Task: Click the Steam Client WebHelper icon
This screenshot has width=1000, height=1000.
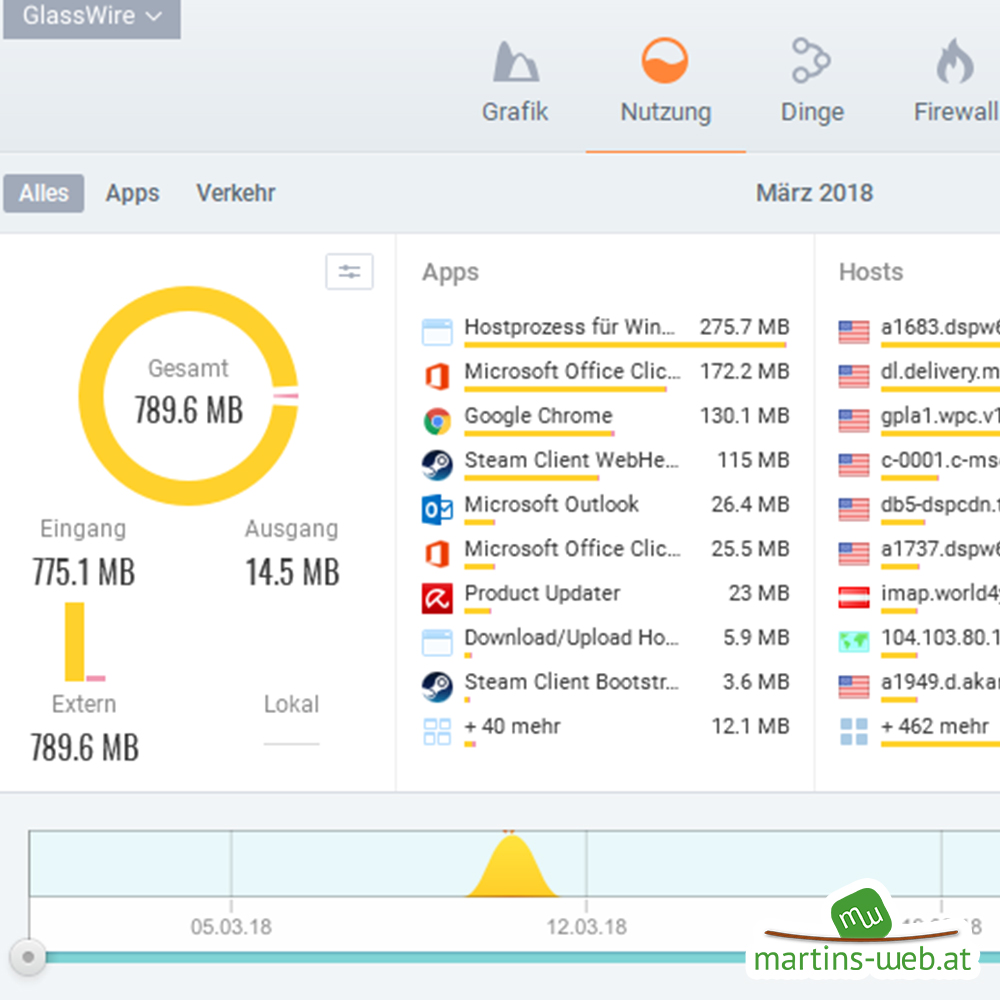Action: 437,464
